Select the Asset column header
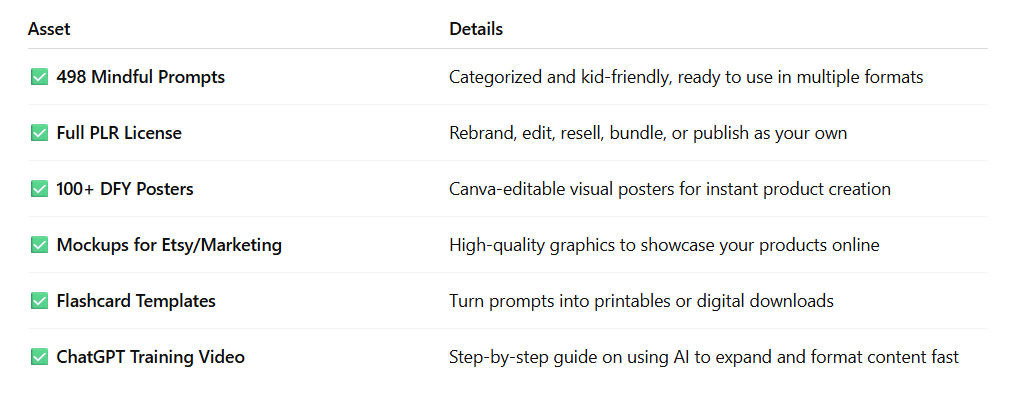 coord(49,29)
